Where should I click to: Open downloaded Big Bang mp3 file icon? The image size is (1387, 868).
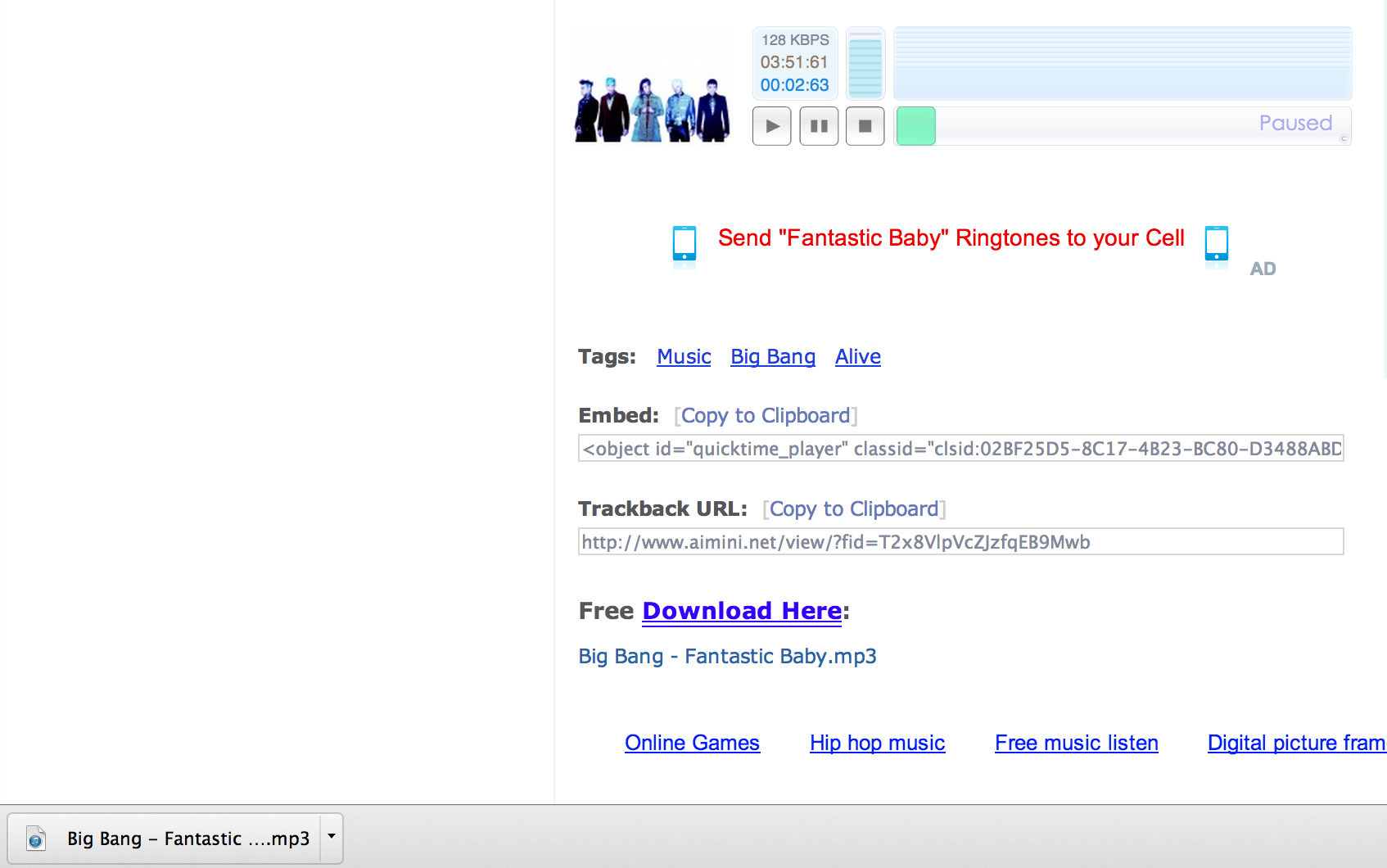35,839
